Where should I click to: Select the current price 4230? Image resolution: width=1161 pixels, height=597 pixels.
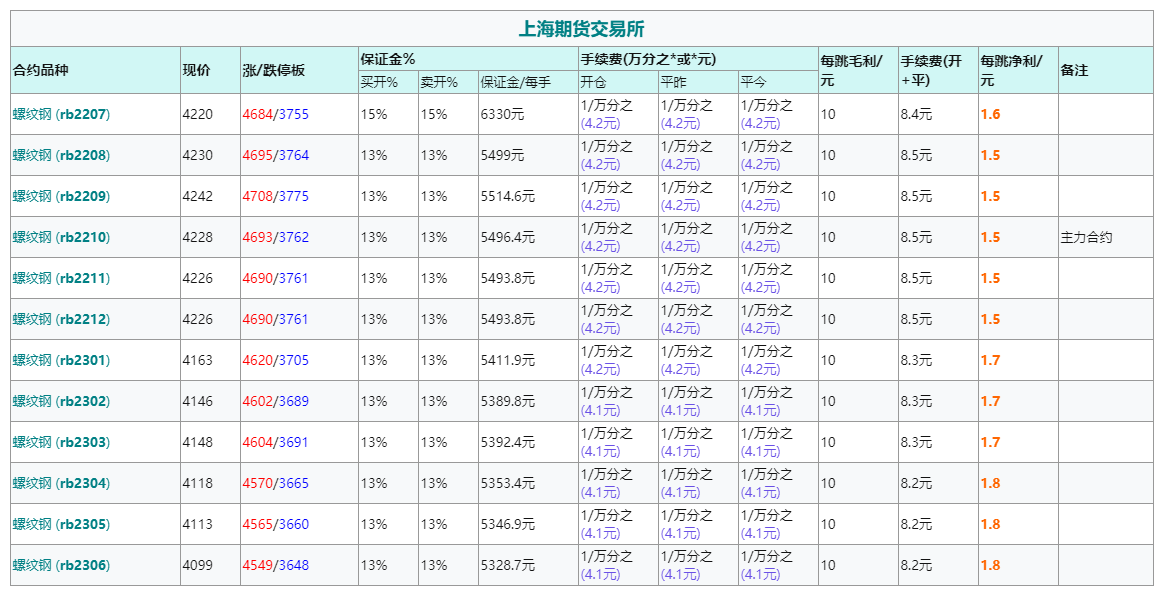coord(198,156)
